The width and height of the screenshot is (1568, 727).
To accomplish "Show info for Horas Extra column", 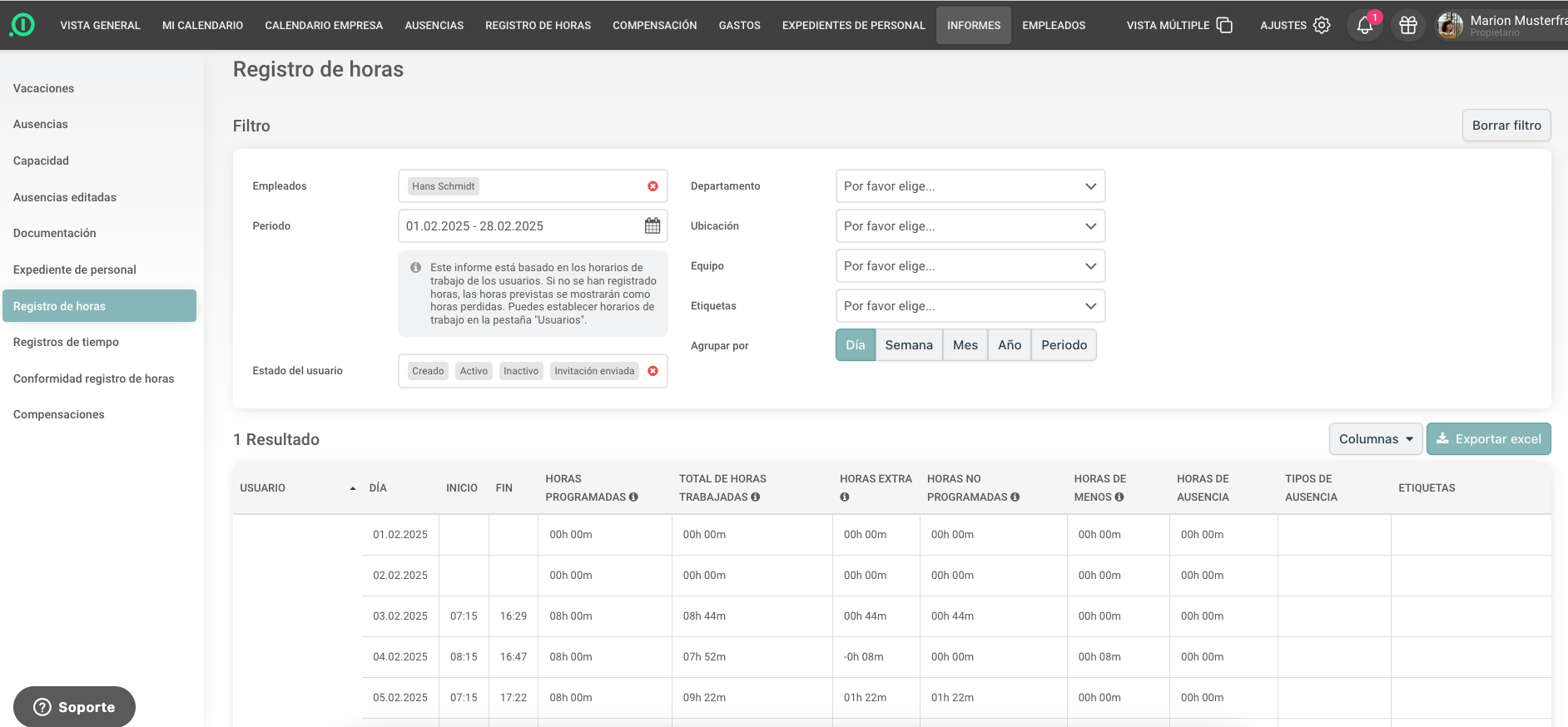I will pos(845,497).
